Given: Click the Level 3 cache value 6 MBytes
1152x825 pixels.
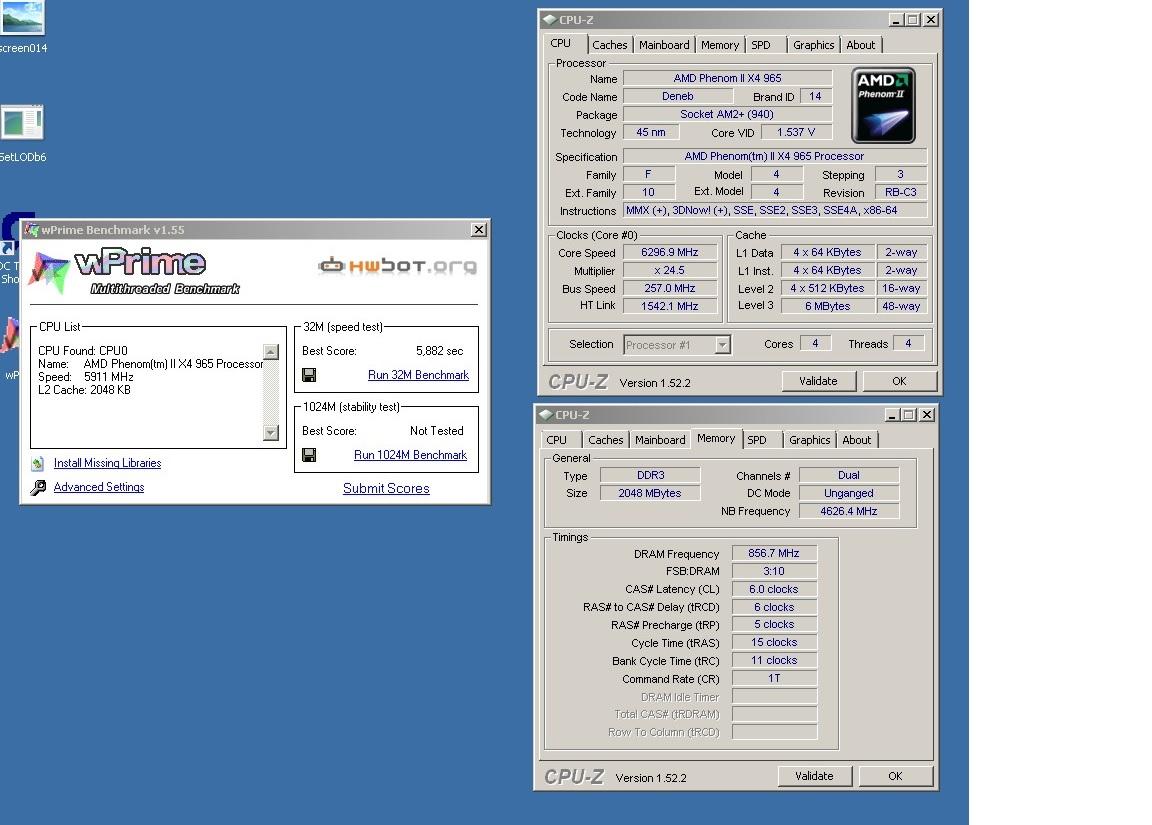Looking at the screenshot, I should click(x=827, y=306).
